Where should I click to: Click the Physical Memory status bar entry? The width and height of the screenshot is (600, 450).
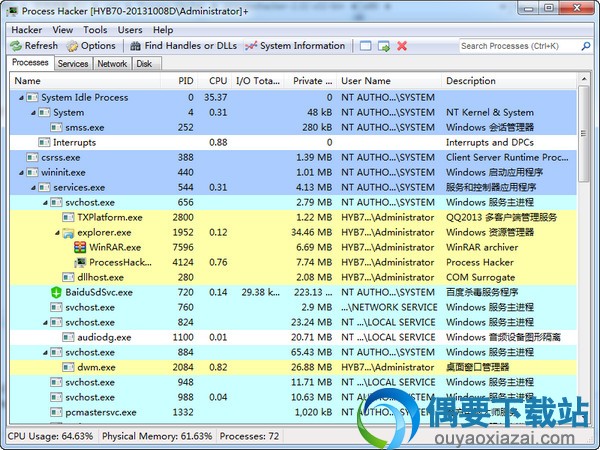pyautogui.click(x=157, y=436)
